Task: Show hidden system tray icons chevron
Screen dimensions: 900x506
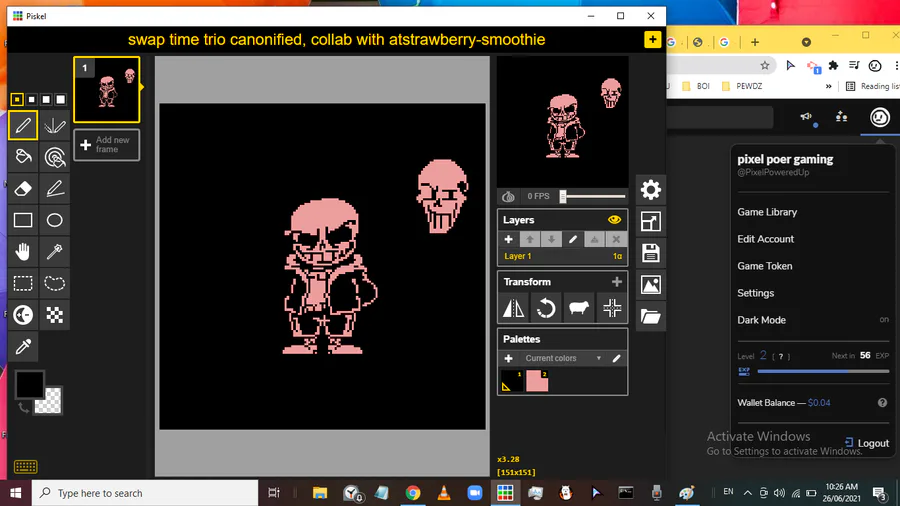Action: [x=747, y=493]
